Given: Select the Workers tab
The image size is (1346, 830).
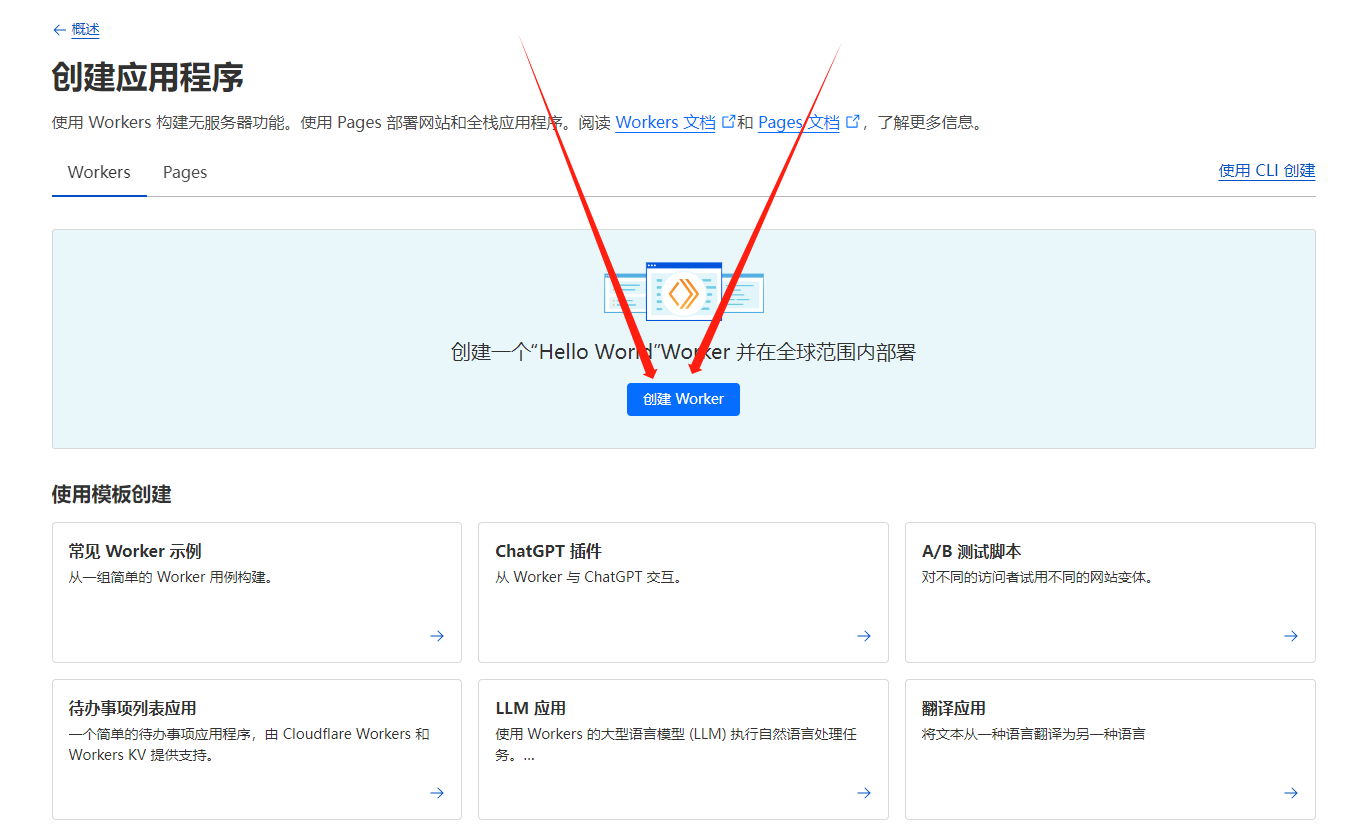Looking at the screenshot, I should click(99, 172).
